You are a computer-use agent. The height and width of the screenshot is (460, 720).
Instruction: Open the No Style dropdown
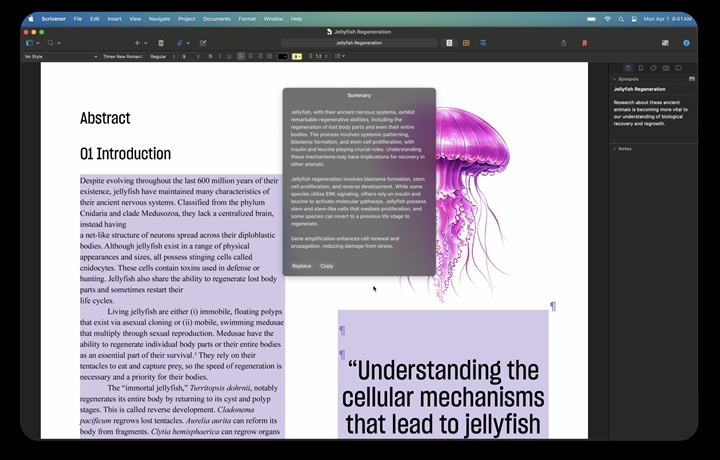pyautogui.click(x=60, y=56)
